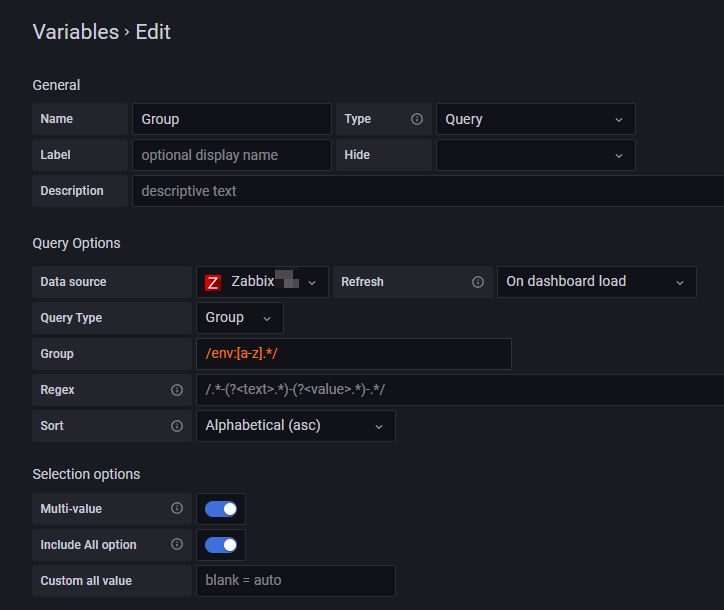
Task: Disable the Multi-value switch
Action: (x=221, y=509)
